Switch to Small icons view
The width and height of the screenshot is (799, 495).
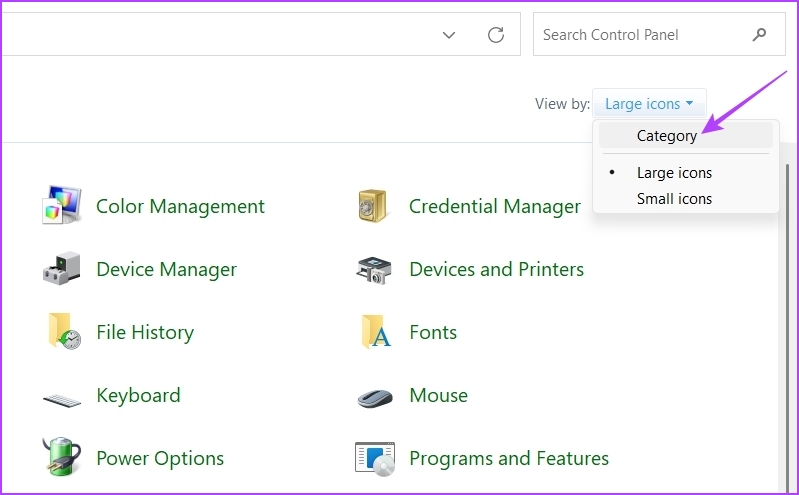(674, 199)
